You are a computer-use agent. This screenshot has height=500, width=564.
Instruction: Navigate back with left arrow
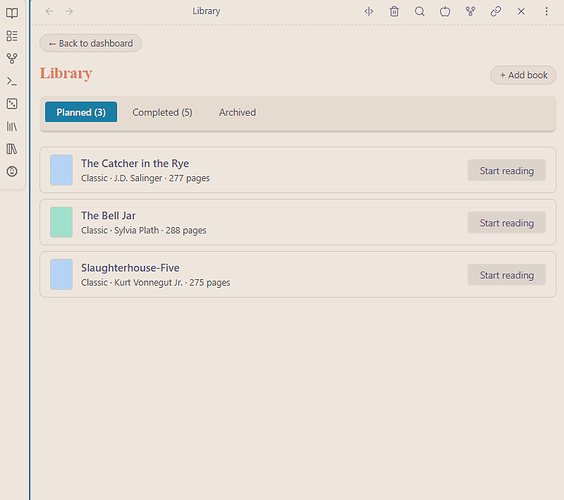pyautogui.click(x=49, y=12)
